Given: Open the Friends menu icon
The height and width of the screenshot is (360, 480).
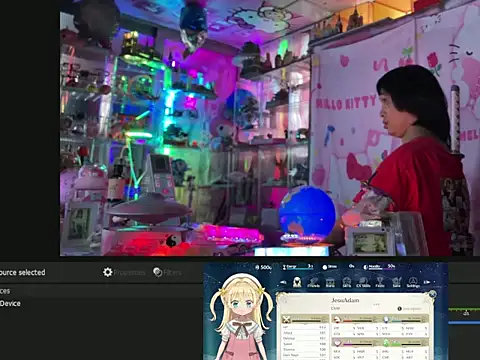Looking at the screenshot, I should tap(314, 282).
